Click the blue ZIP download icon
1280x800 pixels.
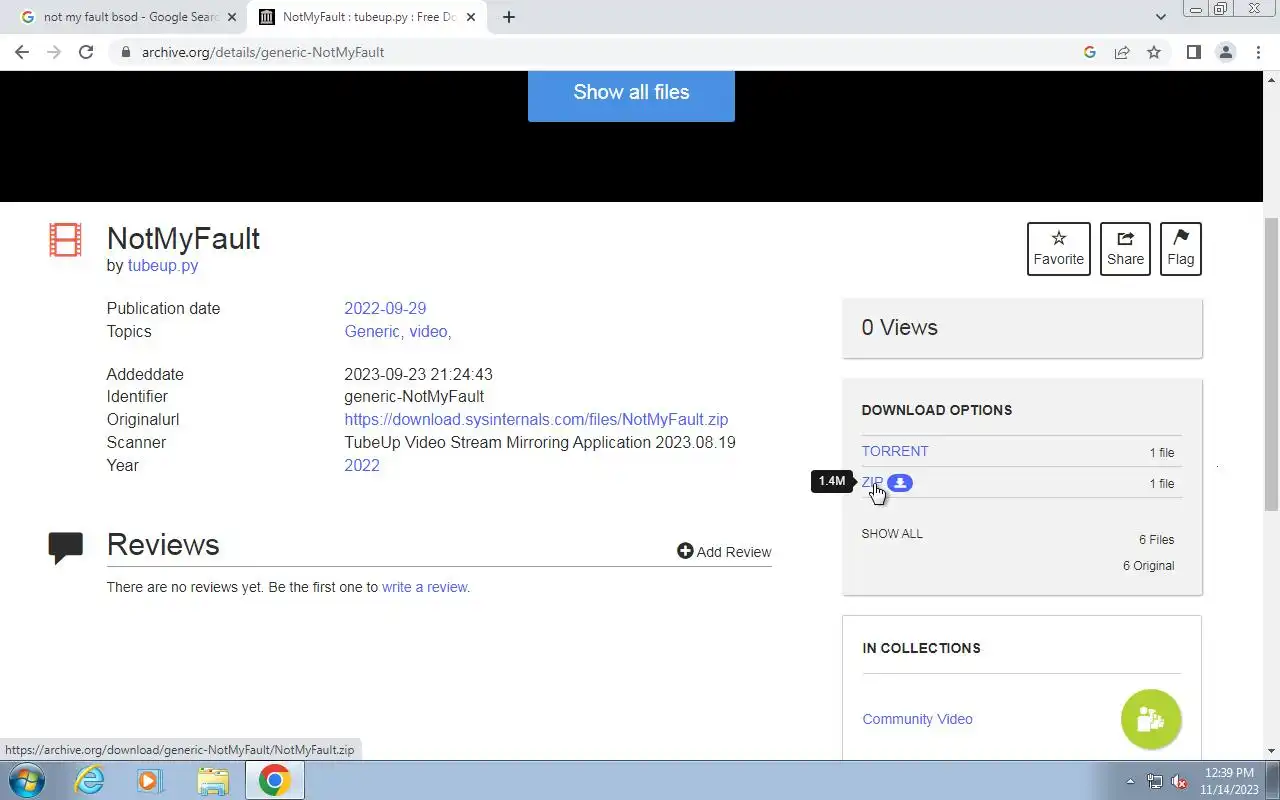point(900,483)
